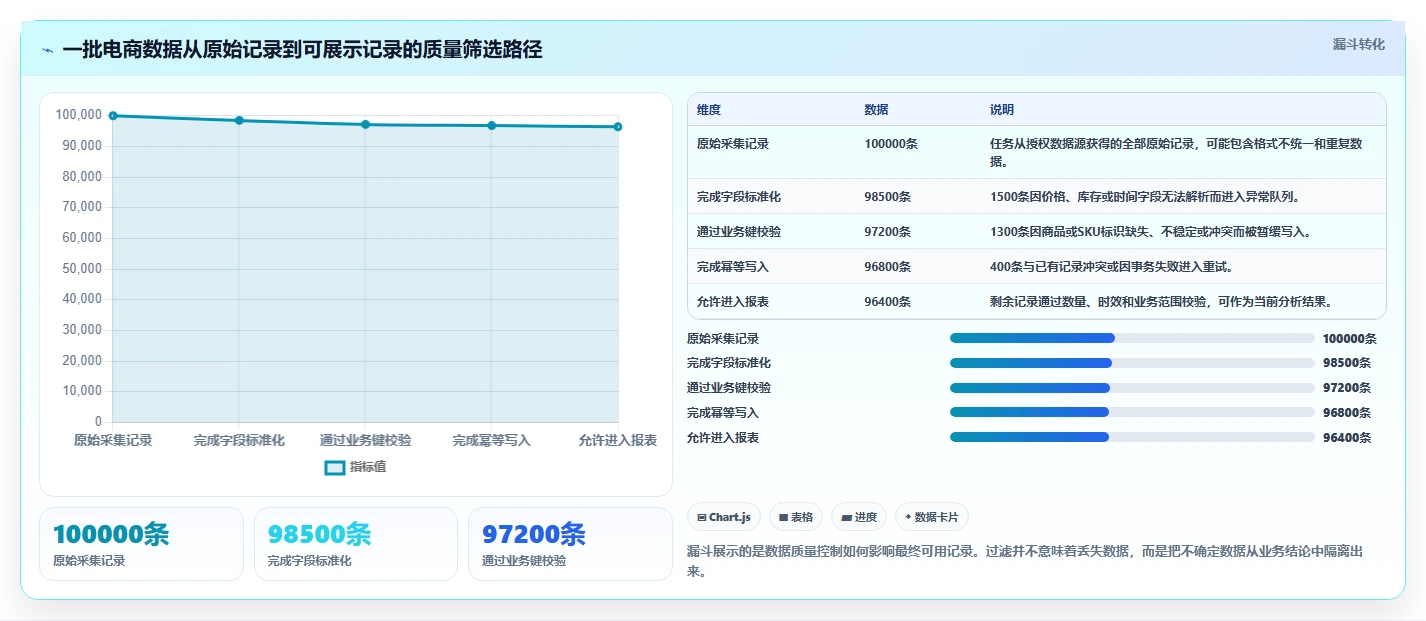Screen dimensions: 1426x621
Task: Click the 说明 column header
Action: tap(1002, 109)
